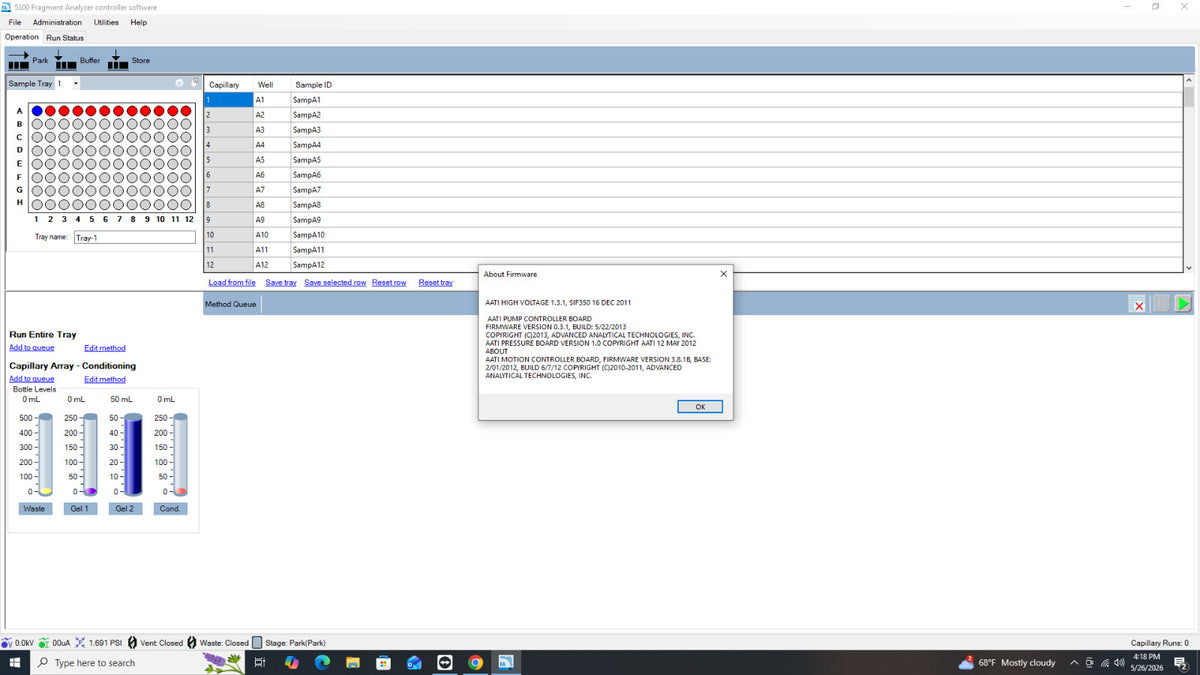The height and width of the screenshot is (675, 1200).
Task: Switch to the Operation tab
Action: click(x=22, y=37)
